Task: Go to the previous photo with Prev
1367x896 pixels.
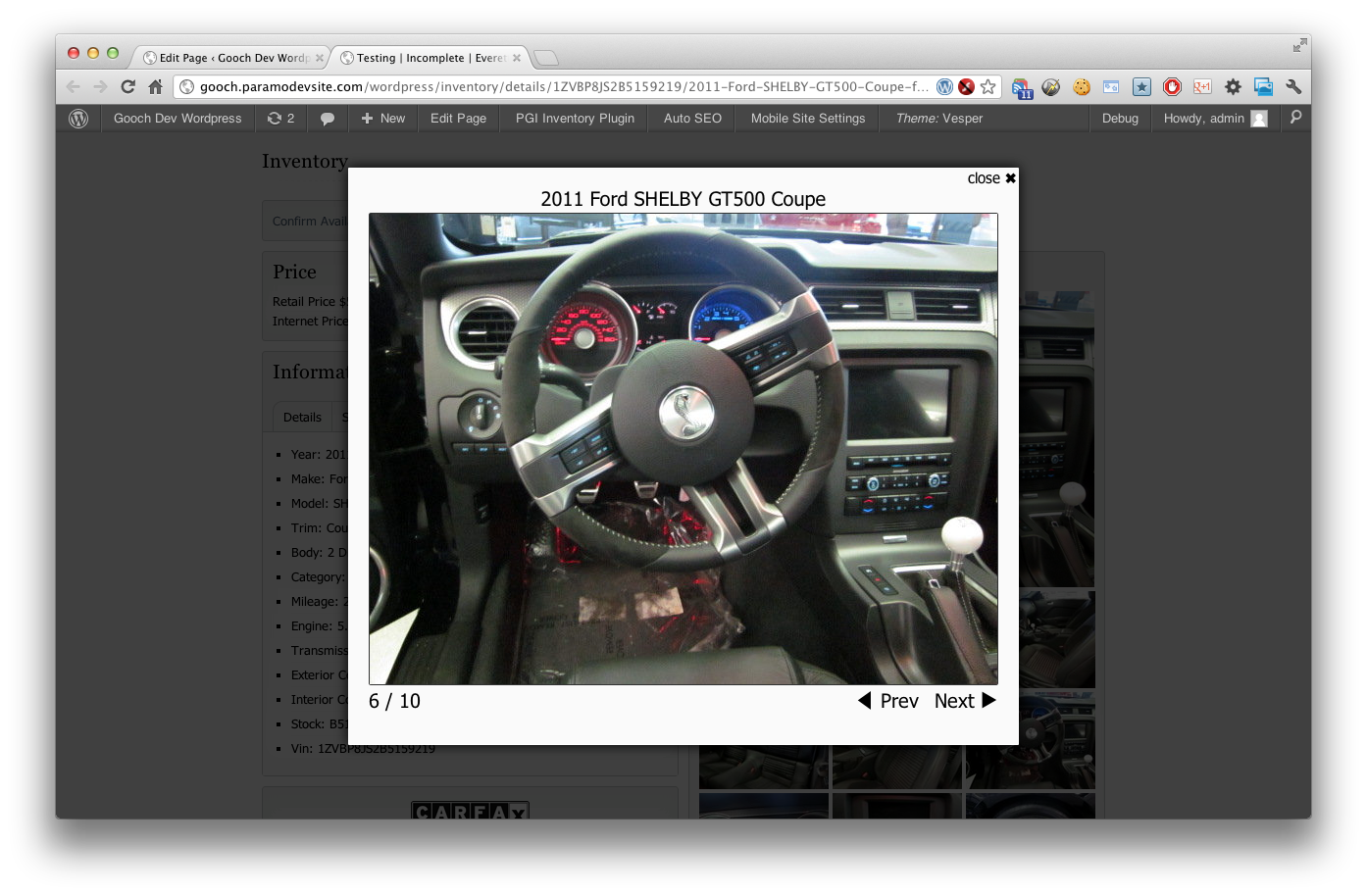Action: (x=888, y=701)
